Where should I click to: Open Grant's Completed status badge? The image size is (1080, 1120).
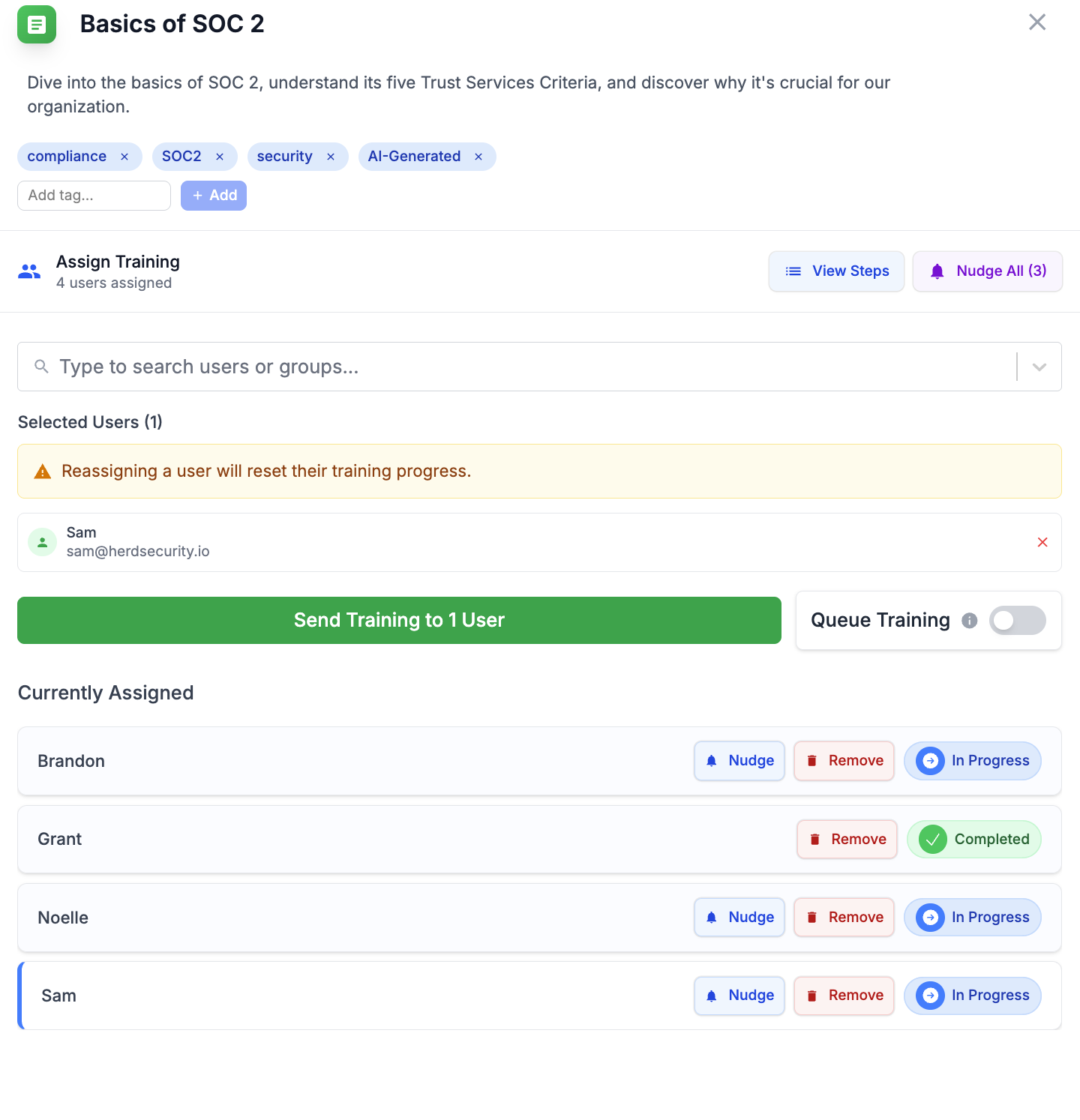pyautogui.click(x=974, y=840)
